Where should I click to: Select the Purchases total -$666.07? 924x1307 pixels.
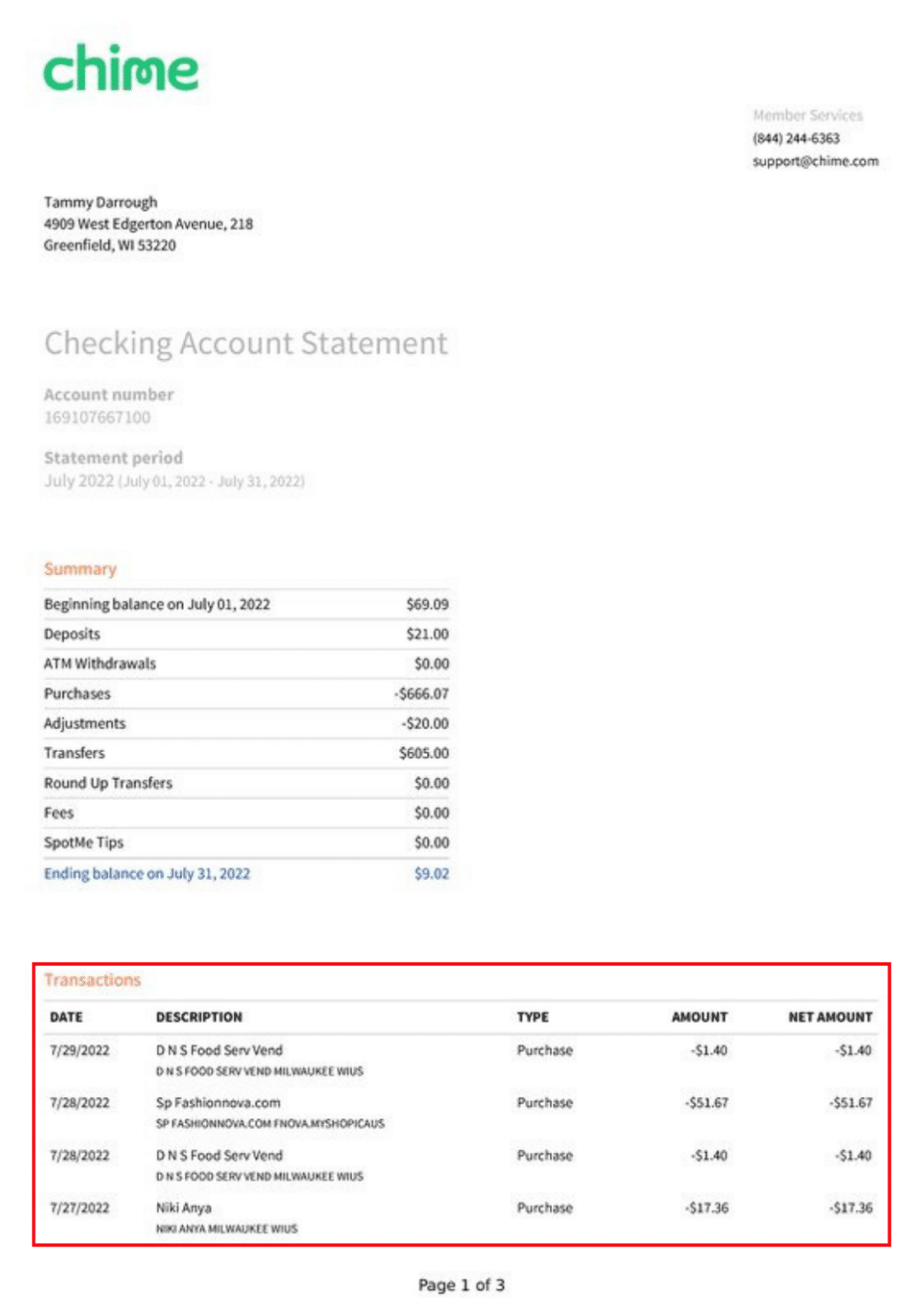421,693
